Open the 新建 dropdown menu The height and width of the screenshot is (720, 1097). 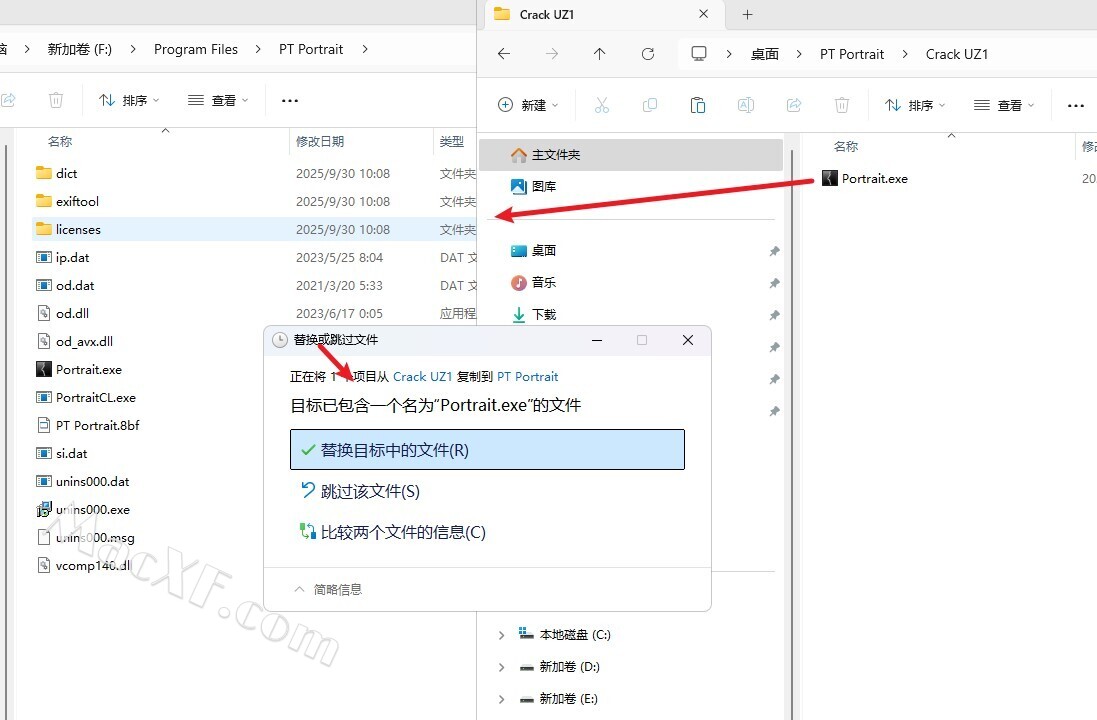pyautogui.click(x=528, y=105)
